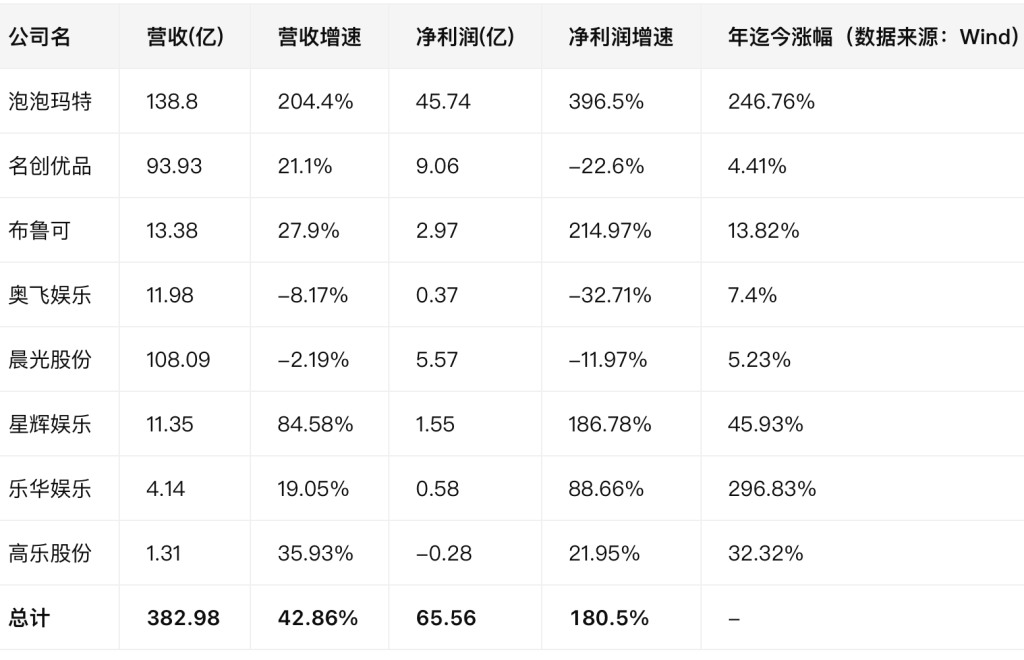
Task: Select the 晨光股份 company cell
Action: tap(50, 359)
